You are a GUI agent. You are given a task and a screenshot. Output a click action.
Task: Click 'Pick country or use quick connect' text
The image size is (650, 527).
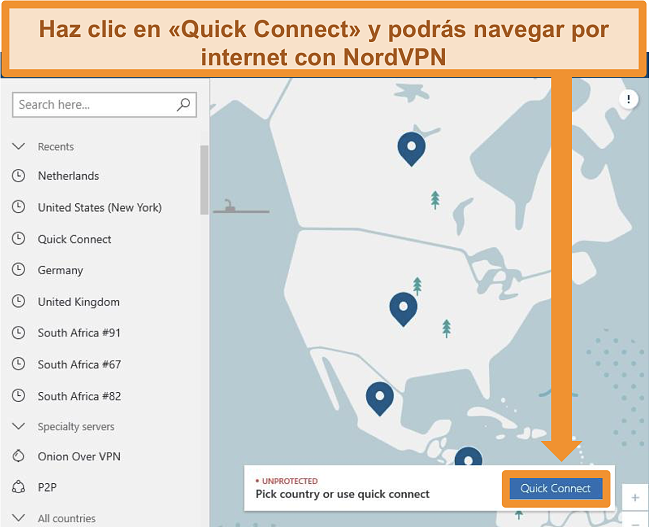tap(342, 494)
